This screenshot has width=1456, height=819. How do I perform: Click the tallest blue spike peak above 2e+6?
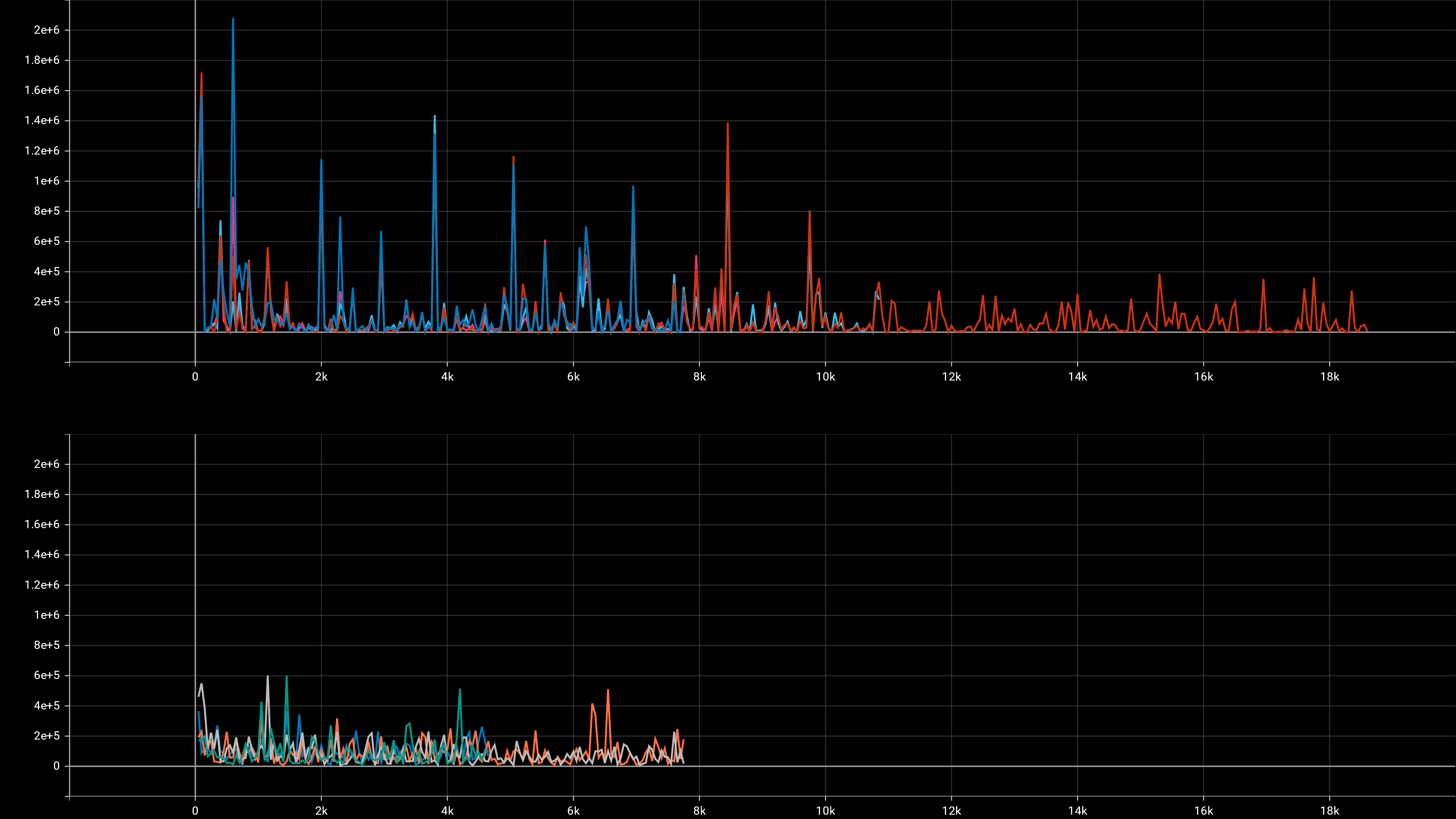click(x=233, y=19)
